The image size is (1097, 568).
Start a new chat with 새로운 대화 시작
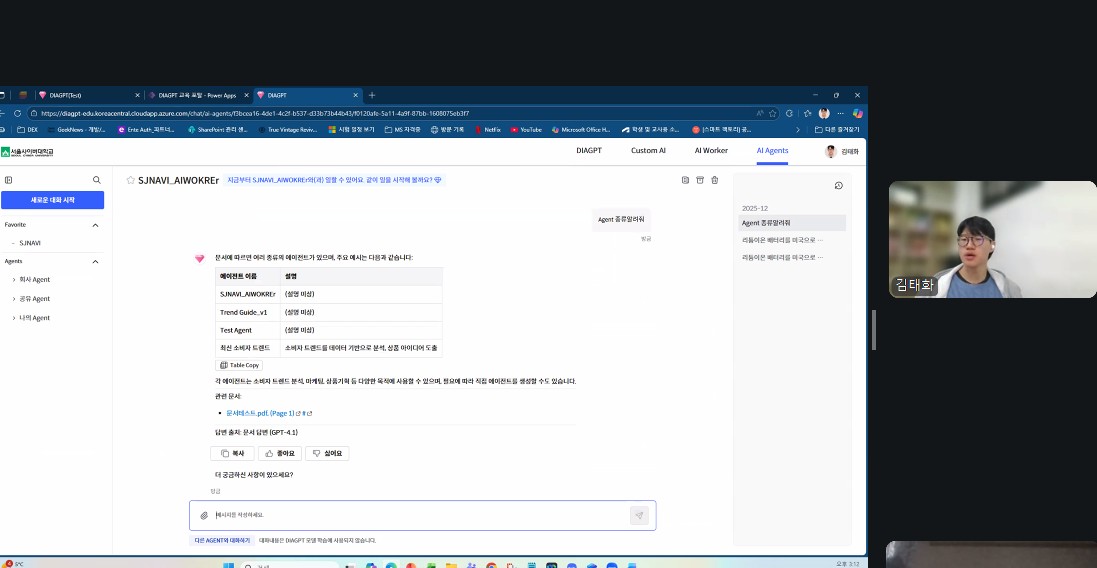point(52,200)
